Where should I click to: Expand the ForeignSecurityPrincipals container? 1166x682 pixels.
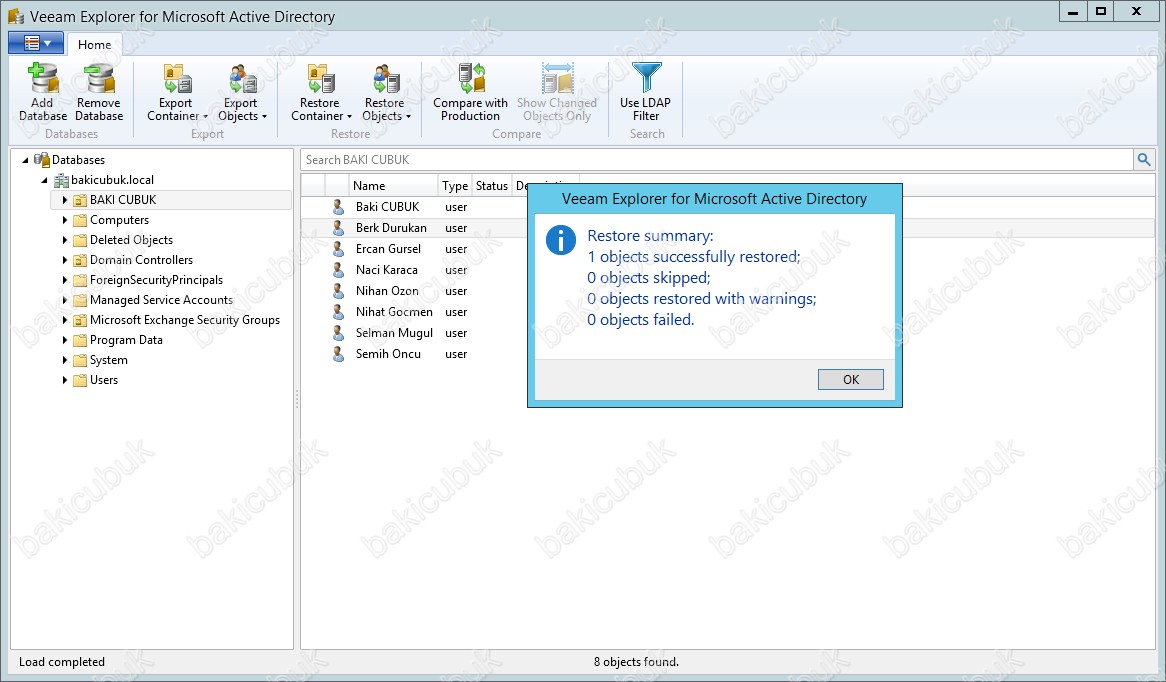(x=65, y=280)
